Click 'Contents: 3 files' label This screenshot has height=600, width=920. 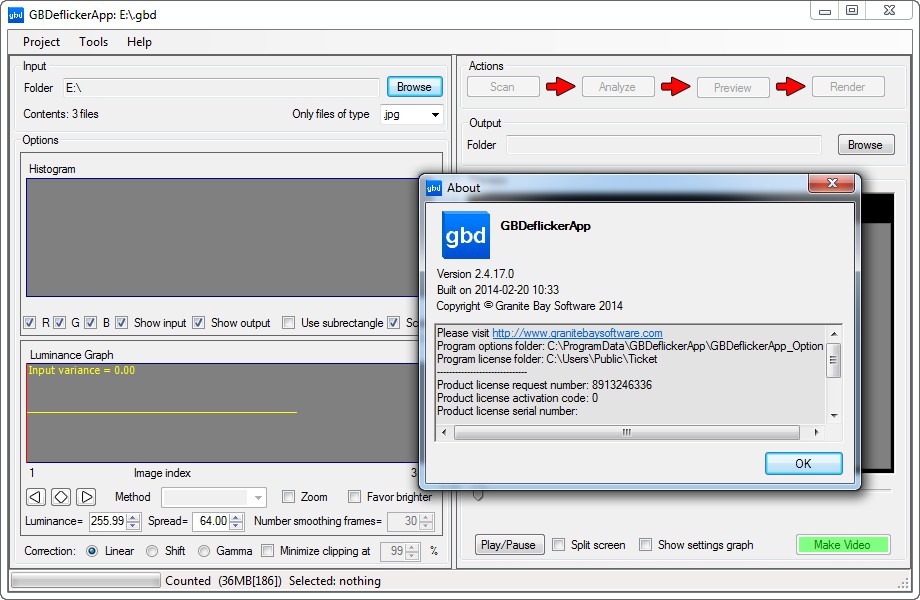(61, 114)
